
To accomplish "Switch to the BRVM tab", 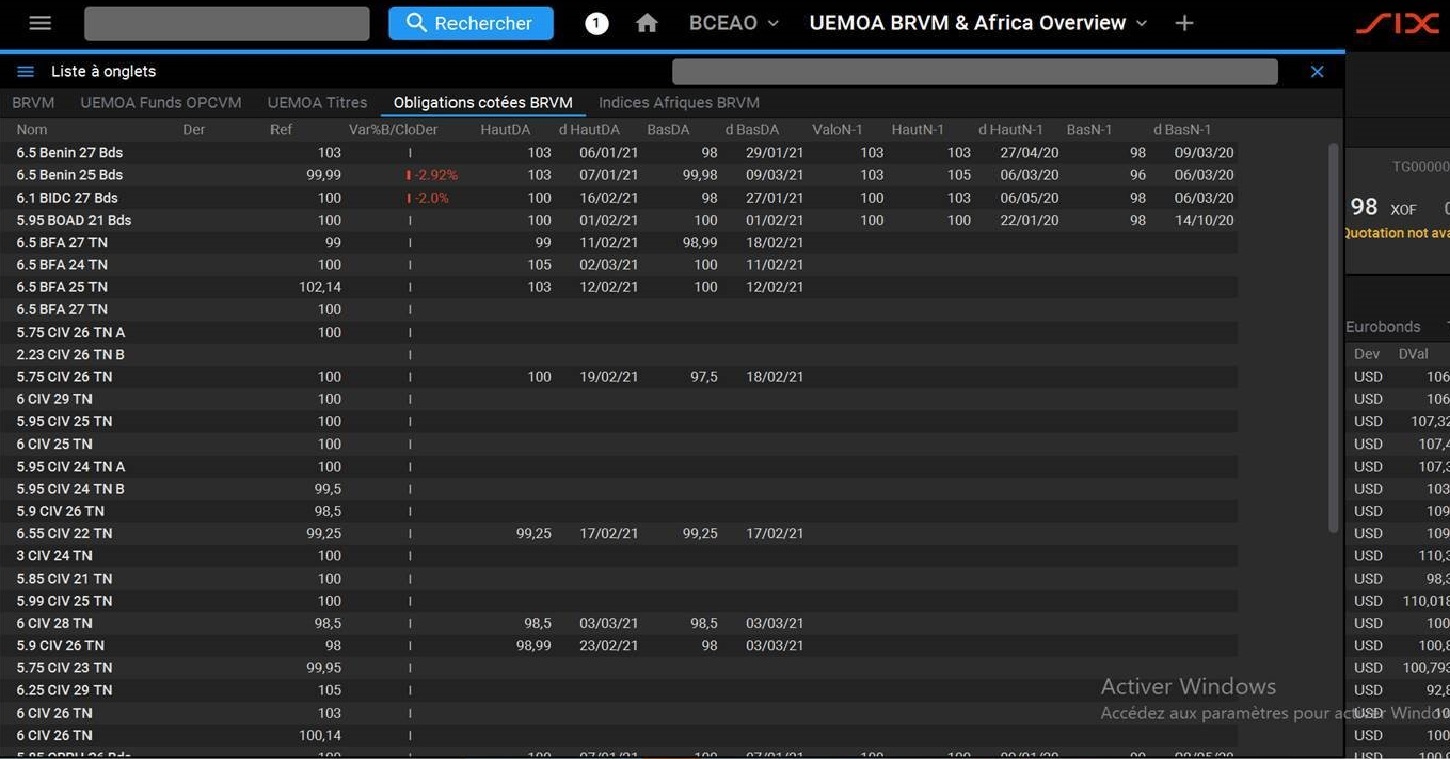I will [33, 102].
